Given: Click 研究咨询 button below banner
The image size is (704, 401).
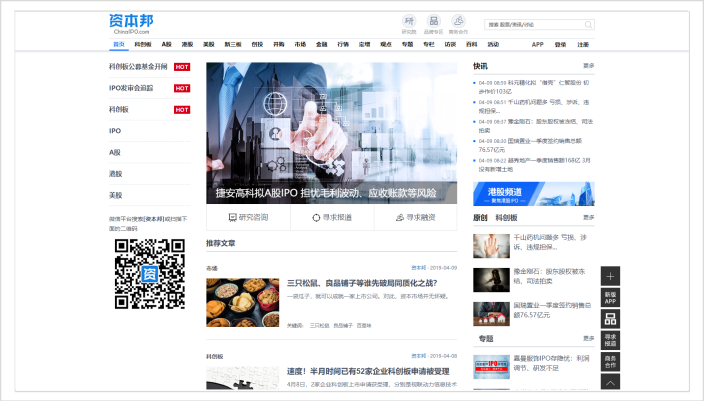Looking at the screenshot, I should tap(248, 217).
